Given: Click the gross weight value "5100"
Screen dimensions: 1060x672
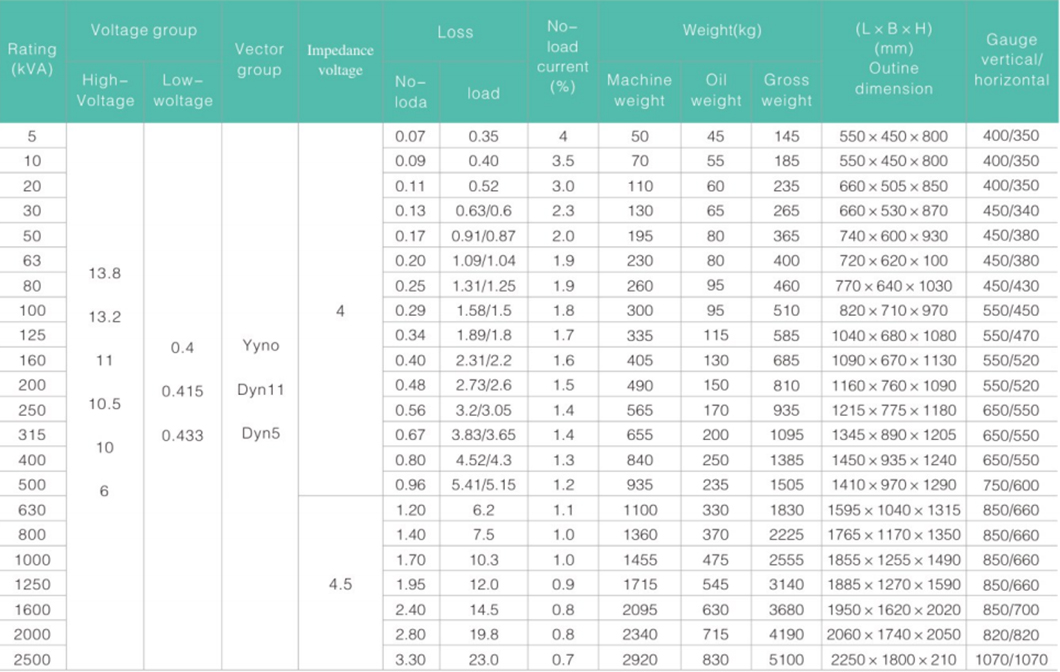Looking at the screenshot, I should (786, 659).
